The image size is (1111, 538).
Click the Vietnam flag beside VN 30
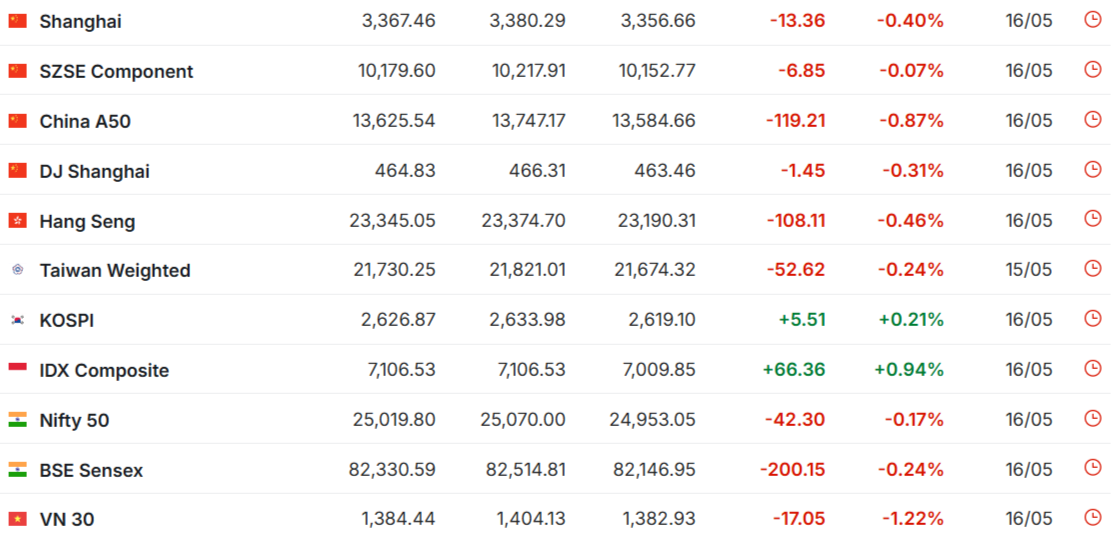click(17, 520)
